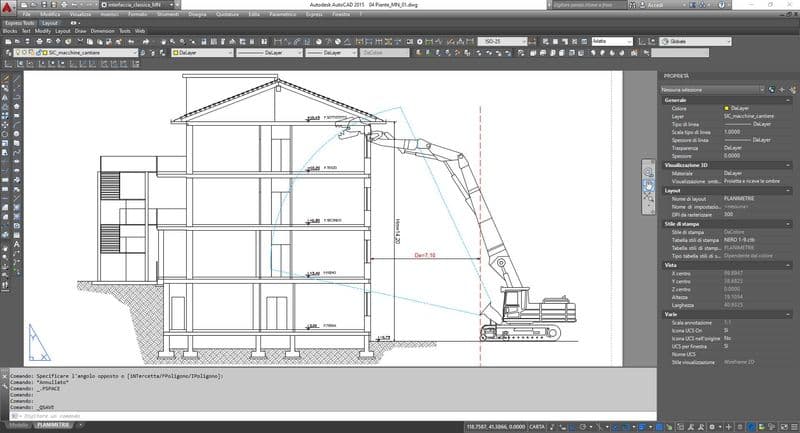Click the pan hand icon in navigation bar

[648, 185]
